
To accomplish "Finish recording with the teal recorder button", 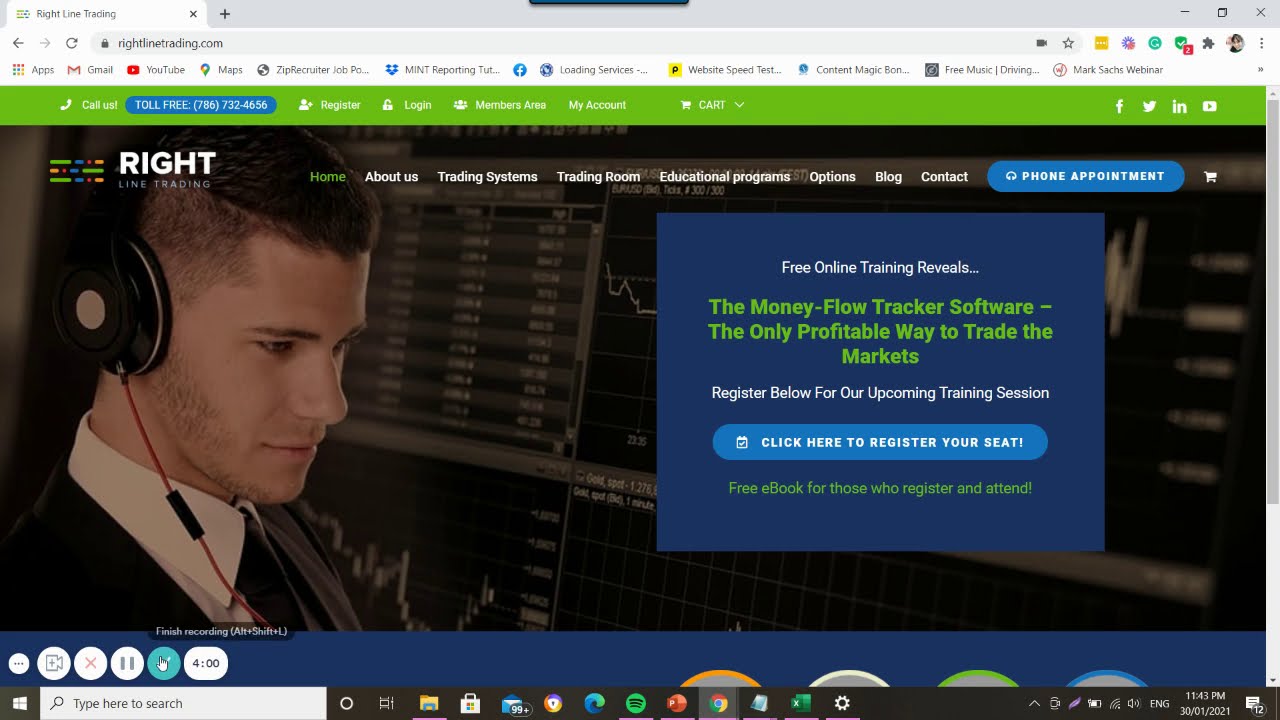I will click(164, 663).
